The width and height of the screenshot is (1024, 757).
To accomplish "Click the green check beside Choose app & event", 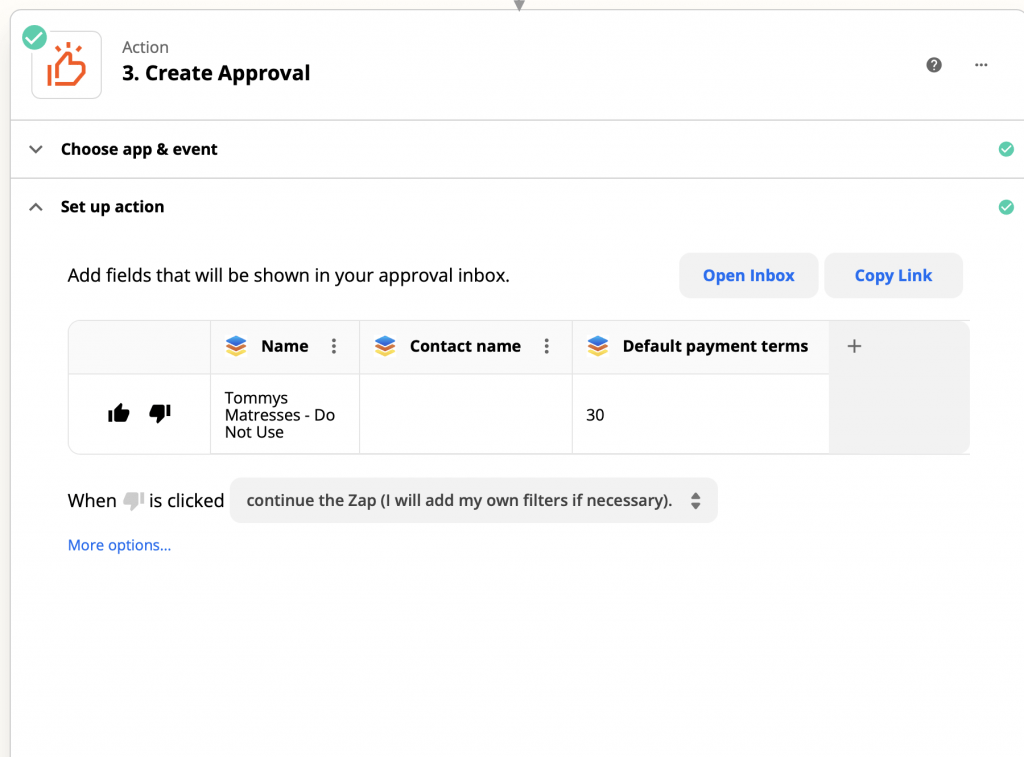I will pos(1006,149).
